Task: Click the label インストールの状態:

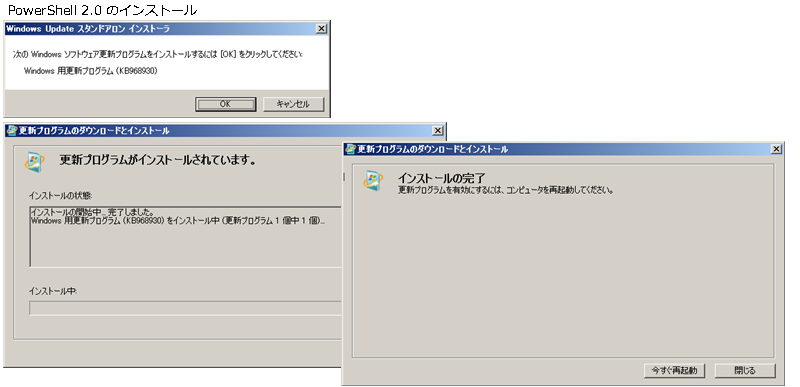Action: coord(60,196)
